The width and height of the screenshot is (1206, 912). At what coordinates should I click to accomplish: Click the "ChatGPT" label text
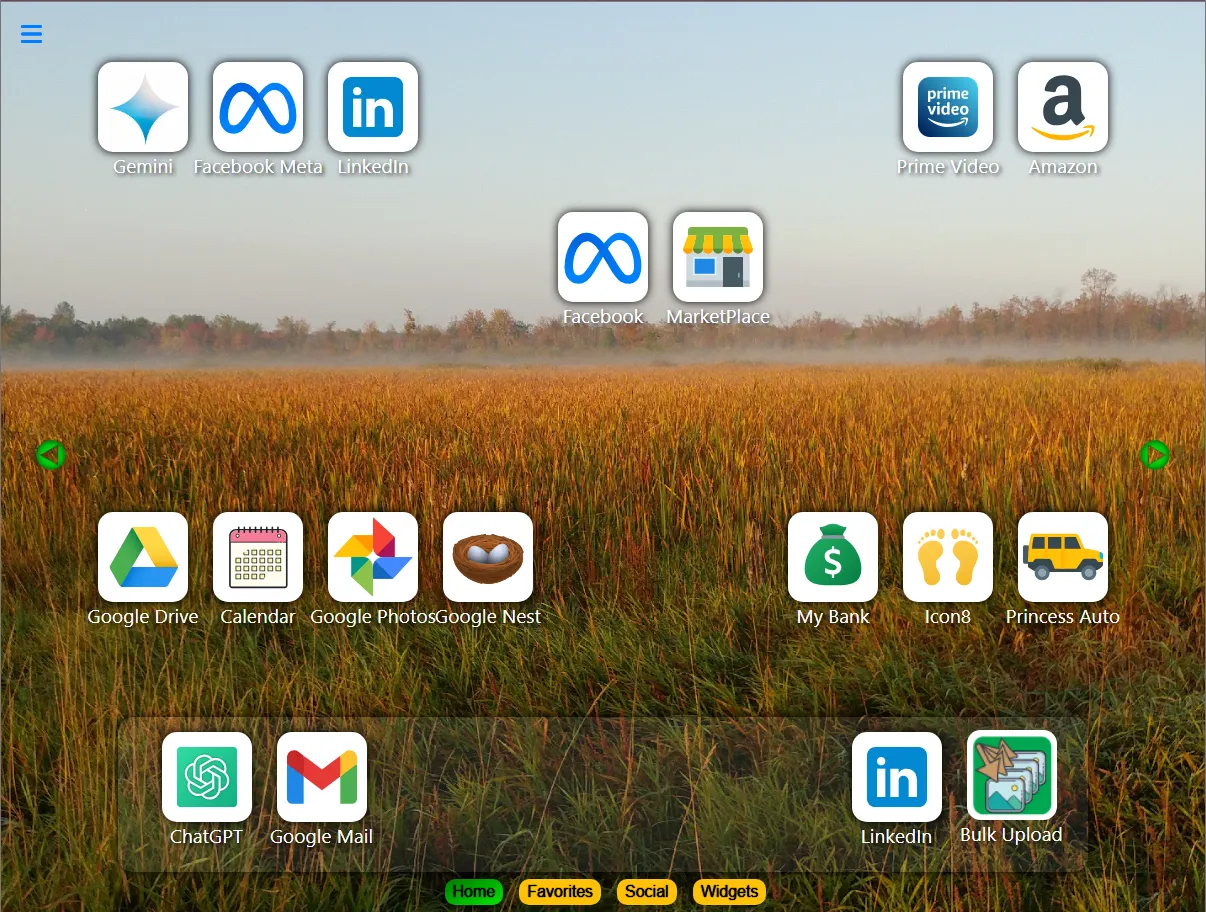point(207,837)
